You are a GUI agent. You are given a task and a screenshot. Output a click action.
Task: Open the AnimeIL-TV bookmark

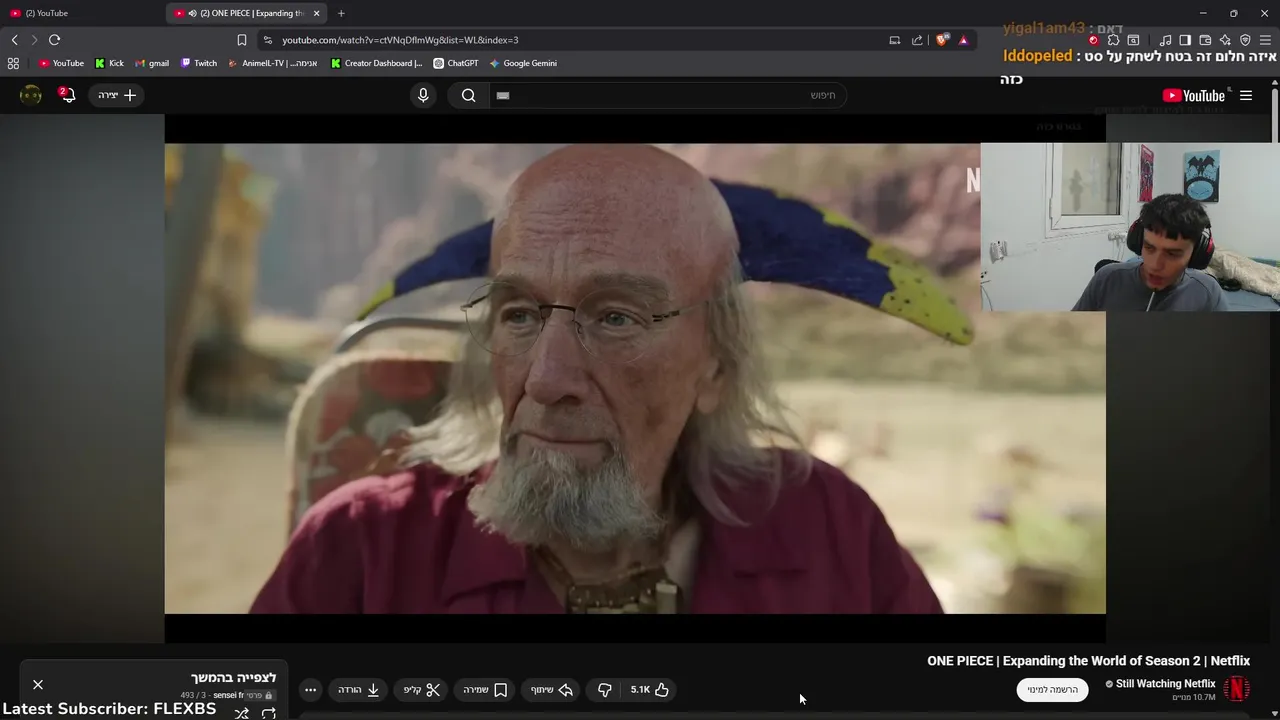pyautogui.click(x=272, y=63)
